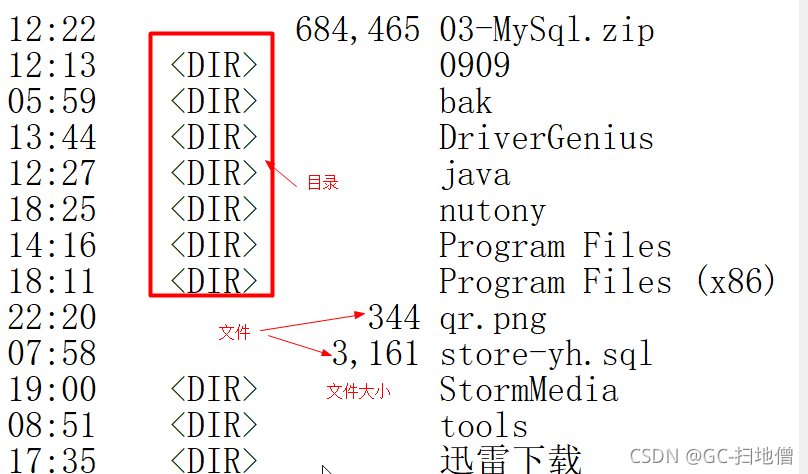Select the store-yh.sql file name
The height and width of the screenshot is (474, 808).
coord(546,355)
